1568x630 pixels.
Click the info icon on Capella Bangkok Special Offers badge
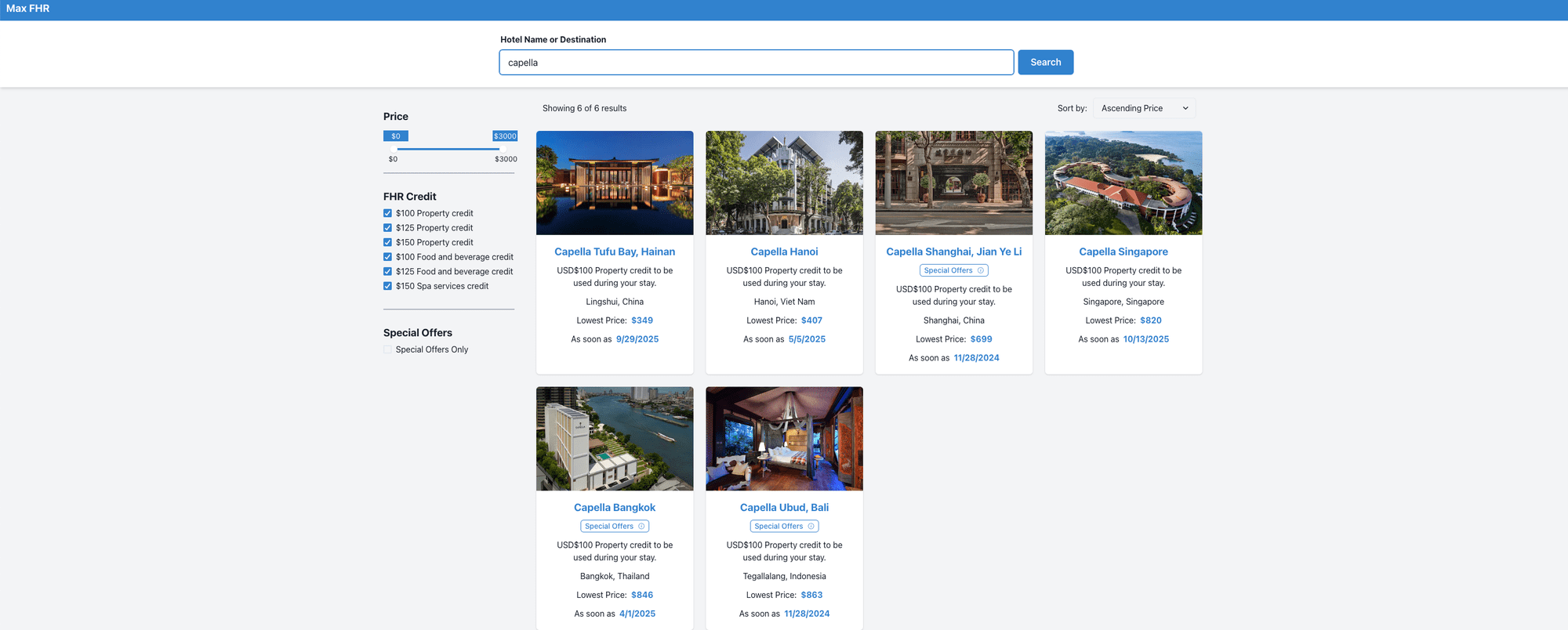[x=641, y=527]
